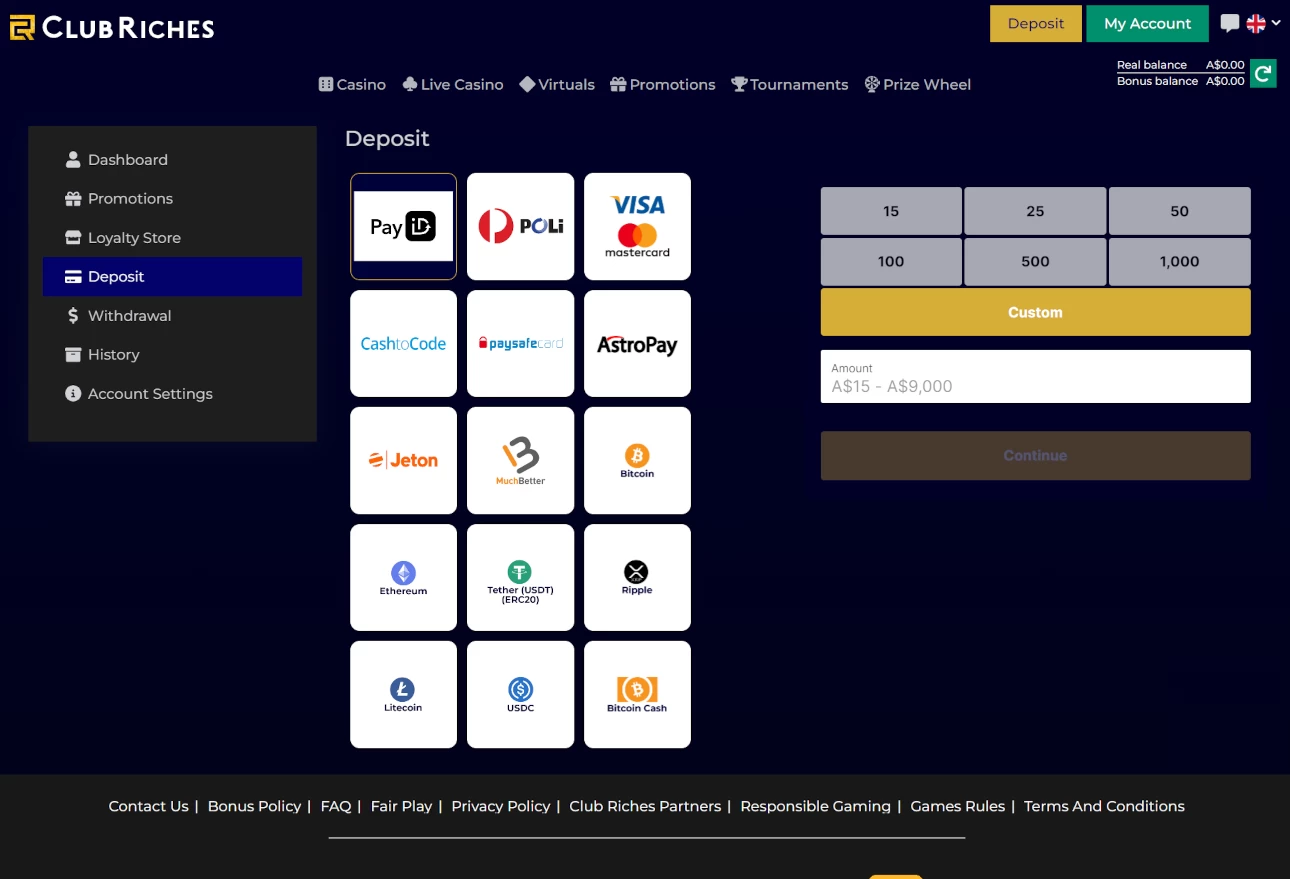This screenshot has width=1290, height=879.
Task: Select PayID payment method
Action: point(403,226)
